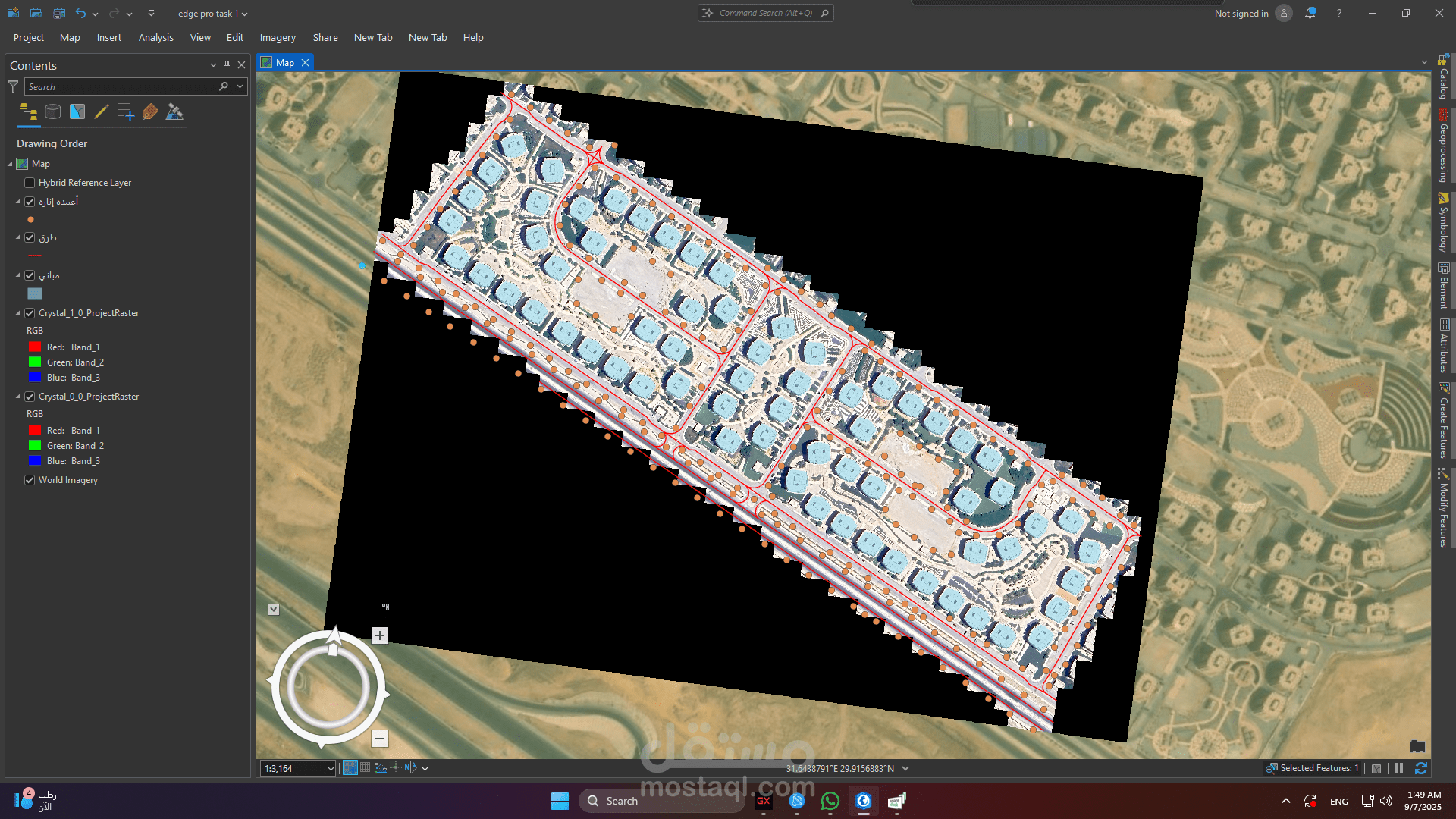Open the Analysis ribbon tab
This screenshot has height=819, width=1456.
coord(155,37)
